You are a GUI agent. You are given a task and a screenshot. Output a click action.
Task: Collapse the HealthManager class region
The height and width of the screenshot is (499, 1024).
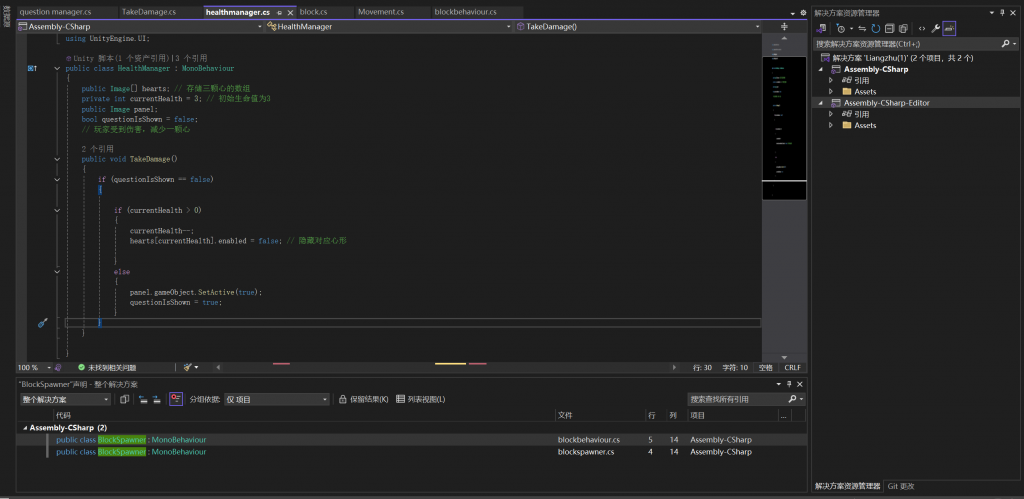[57, 68]
